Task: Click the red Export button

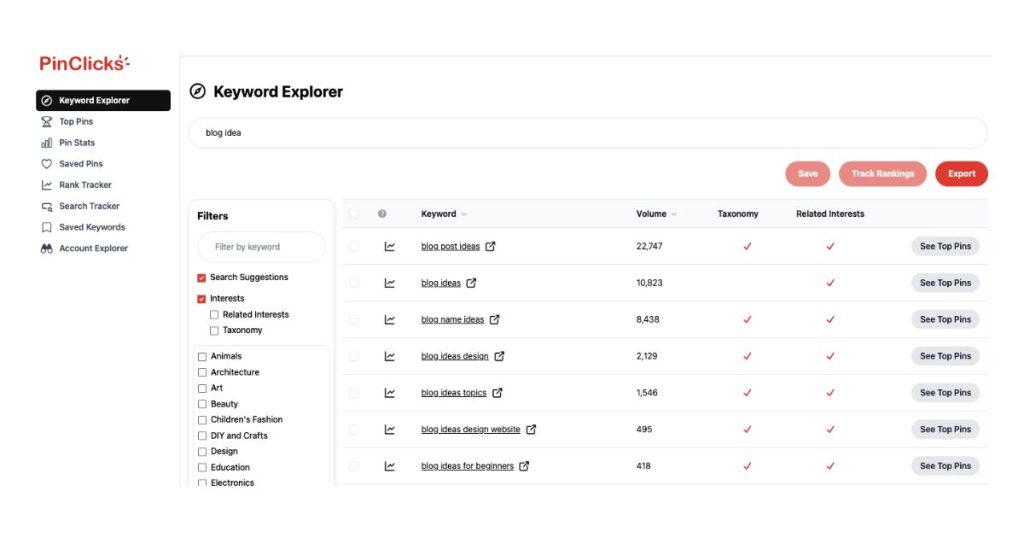Action: click(x=961, y=174)
